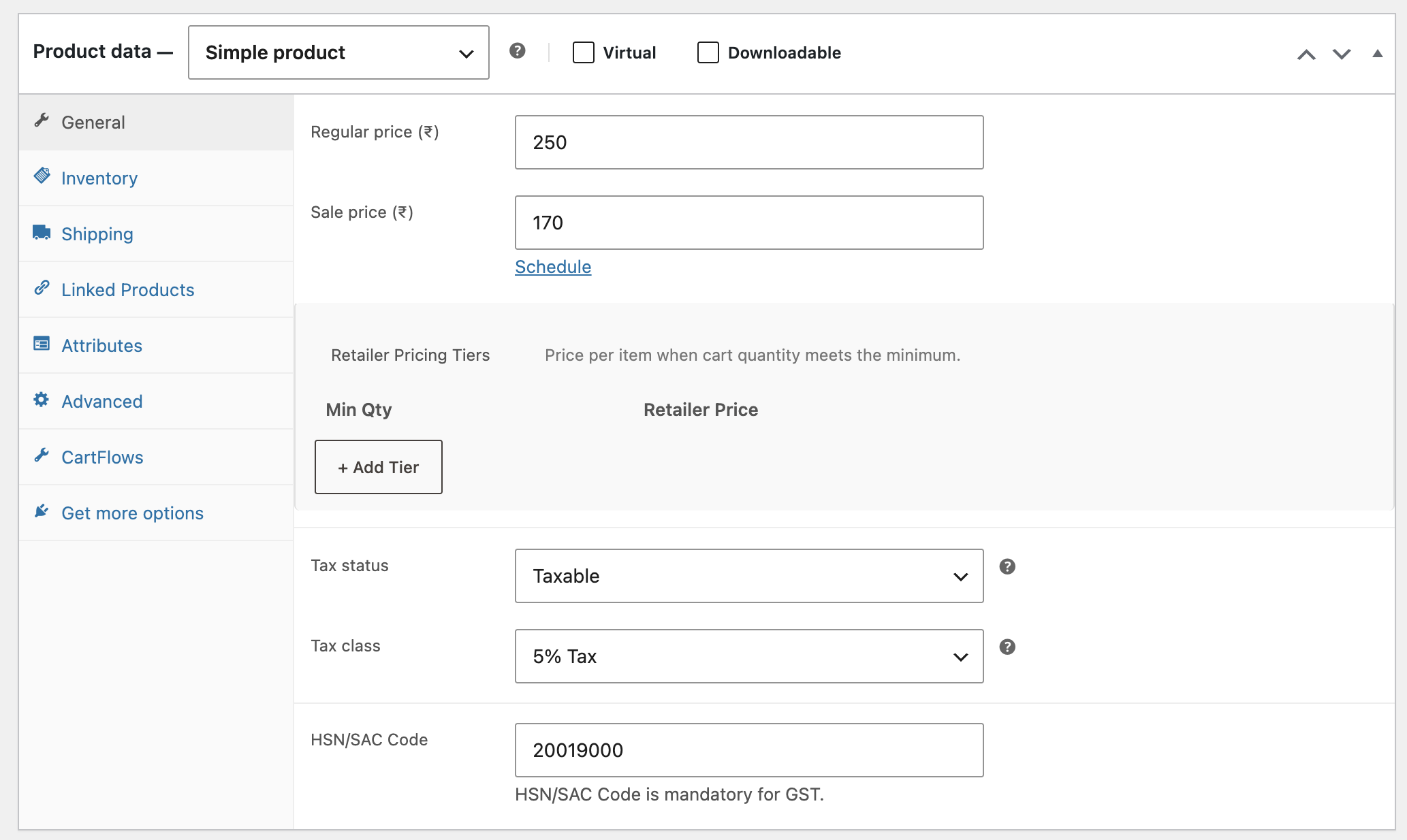Viewport: 1407px width, 840px height.
Task: Click the Attributes list icon
Action: 42,343
